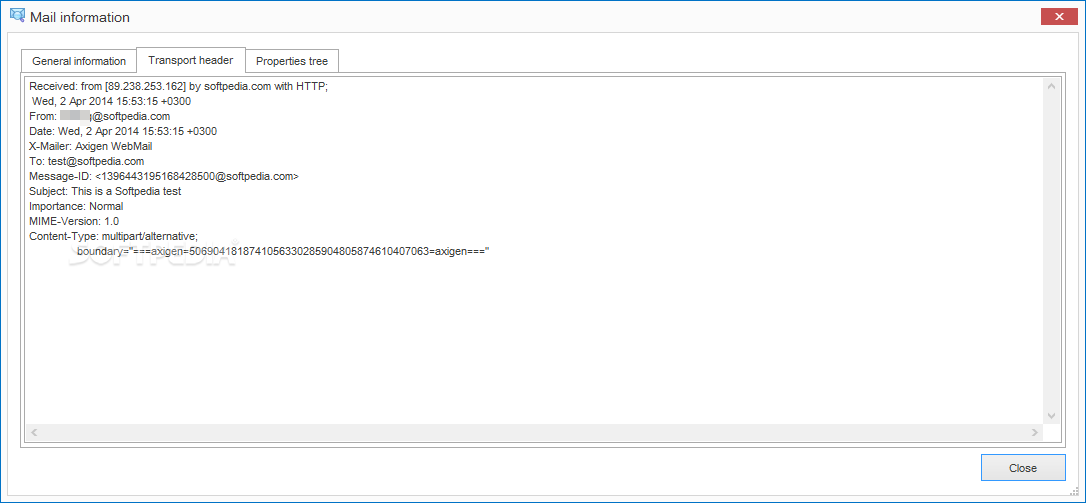The width and height of the screenshot is (1086, 503).
Task: Click the 'From:' sender address line
Action: click(100, 116)
